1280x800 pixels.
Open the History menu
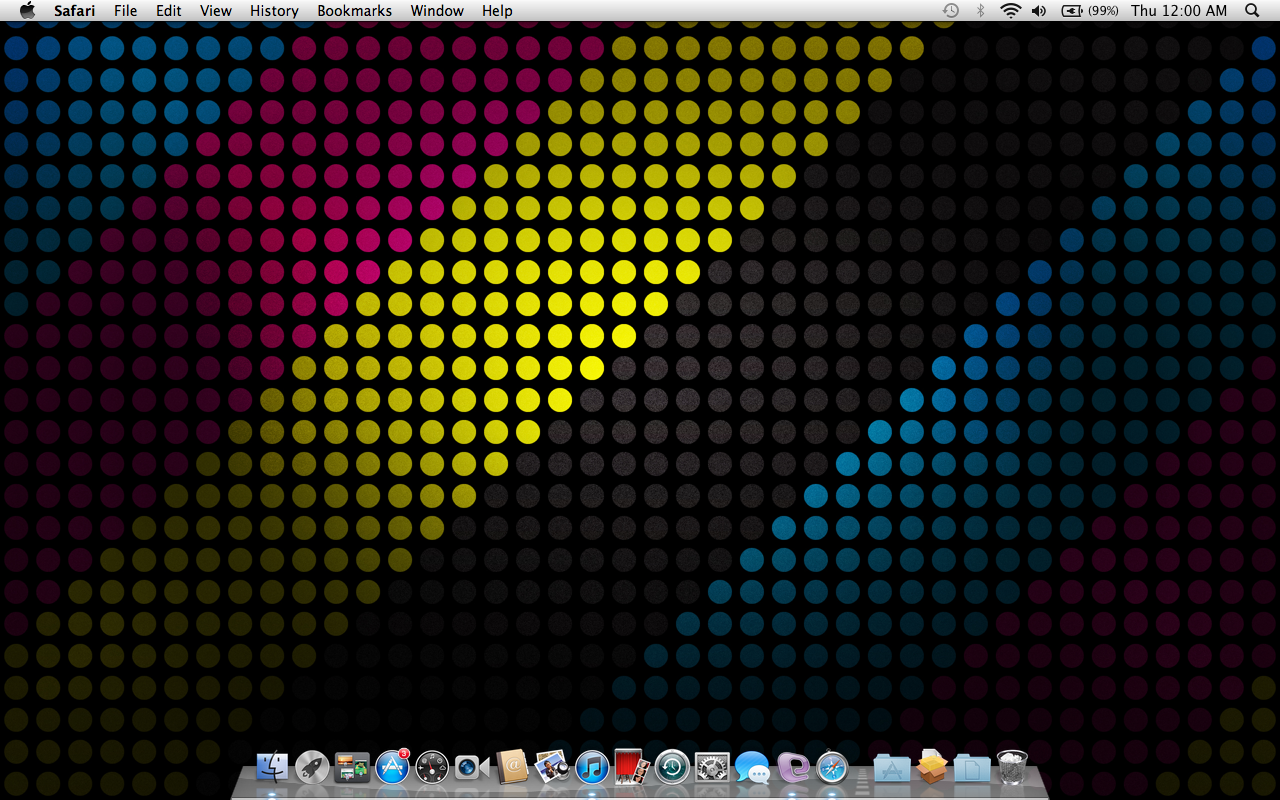pos(274,11)
